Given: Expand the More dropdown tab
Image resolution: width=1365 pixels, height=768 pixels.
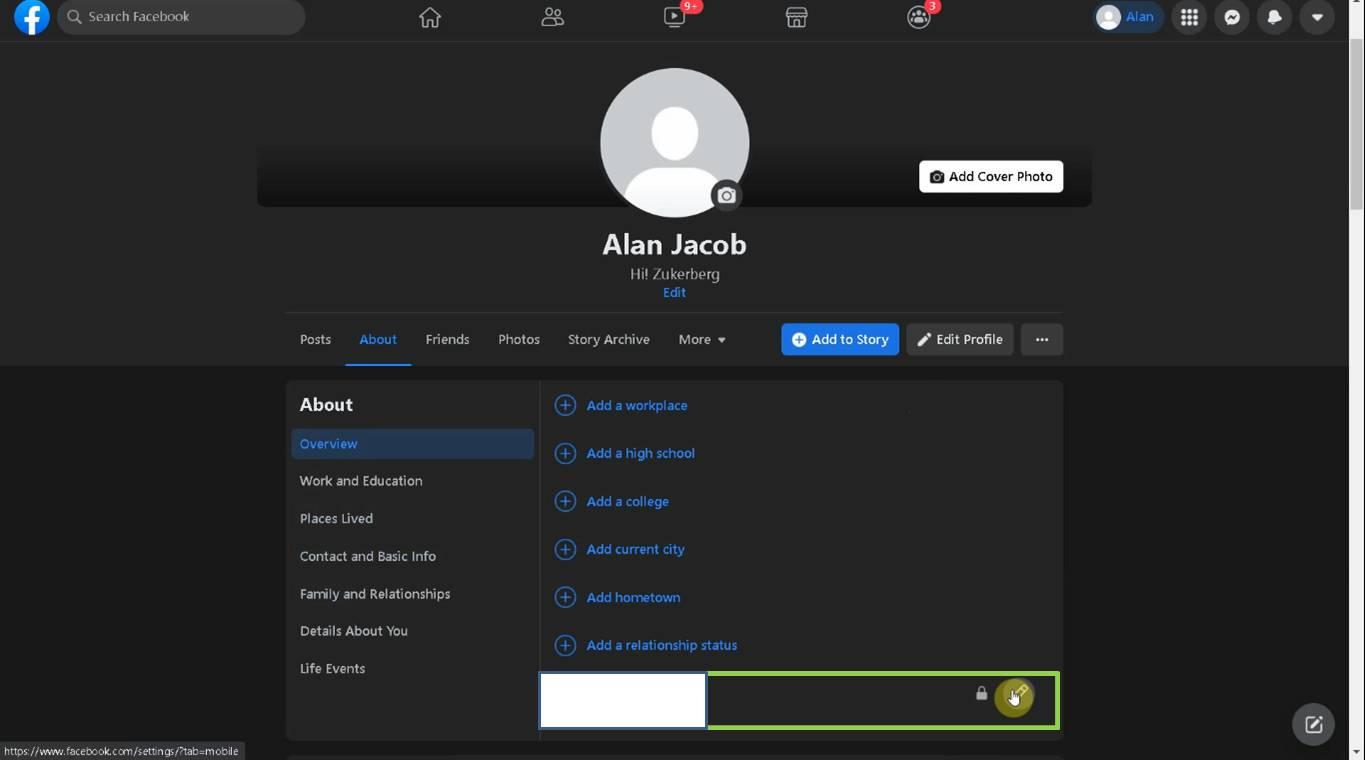Looking at the screenshot, I should coord(702,339).
